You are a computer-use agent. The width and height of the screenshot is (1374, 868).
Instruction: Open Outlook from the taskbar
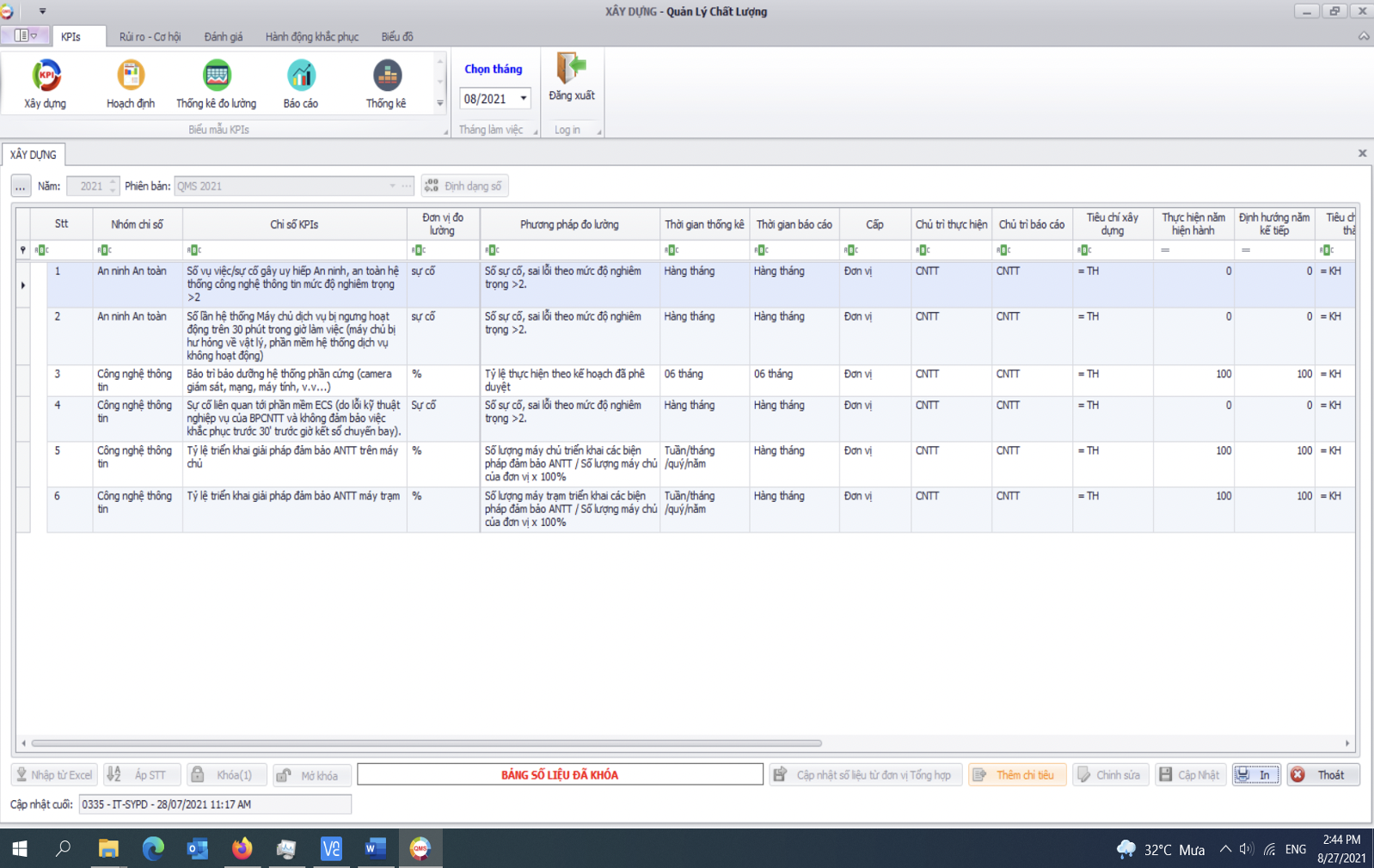(198, 849)
